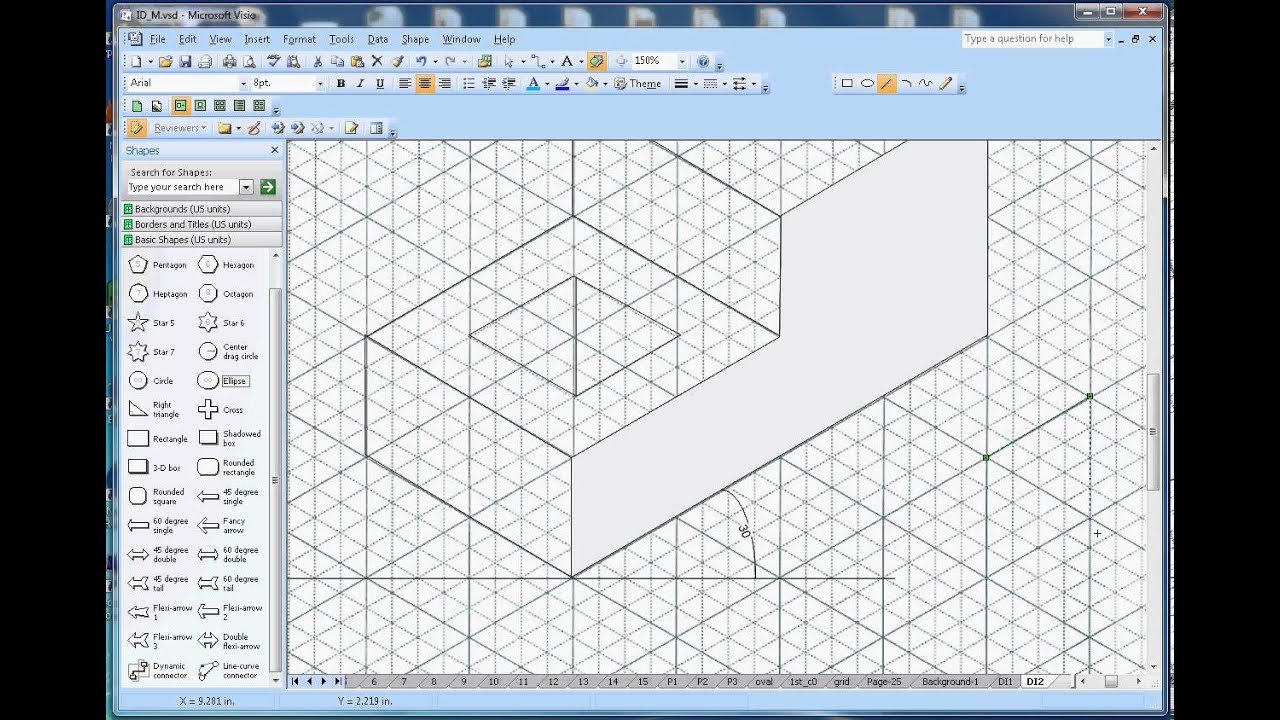Toggle Underline text formatting
This screenshot has height=720, width=1280.
(380, 84)
